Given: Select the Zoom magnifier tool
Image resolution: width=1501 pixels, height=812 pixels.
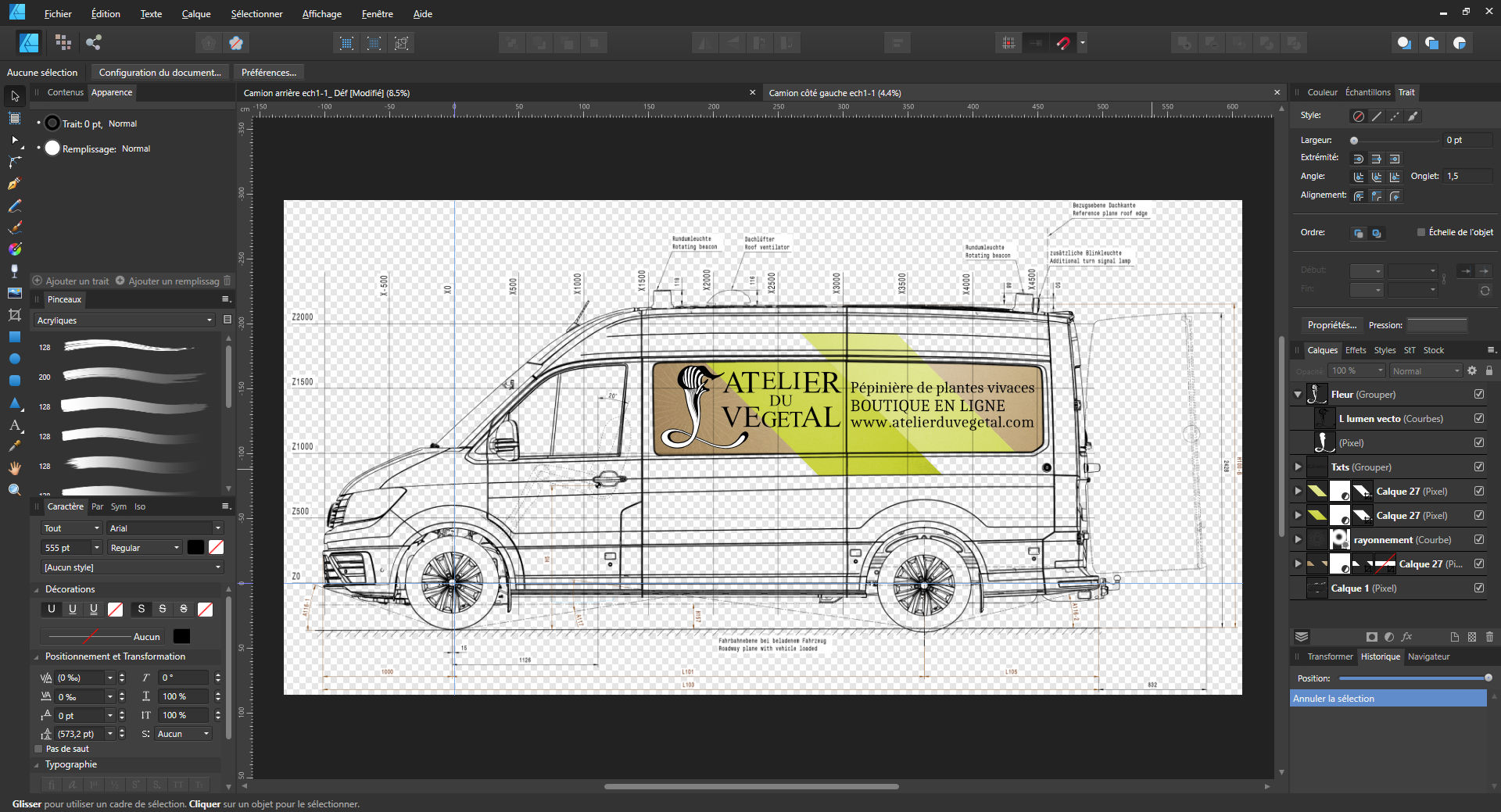Looking at the screenshot, I should click(x=15, y=490).
